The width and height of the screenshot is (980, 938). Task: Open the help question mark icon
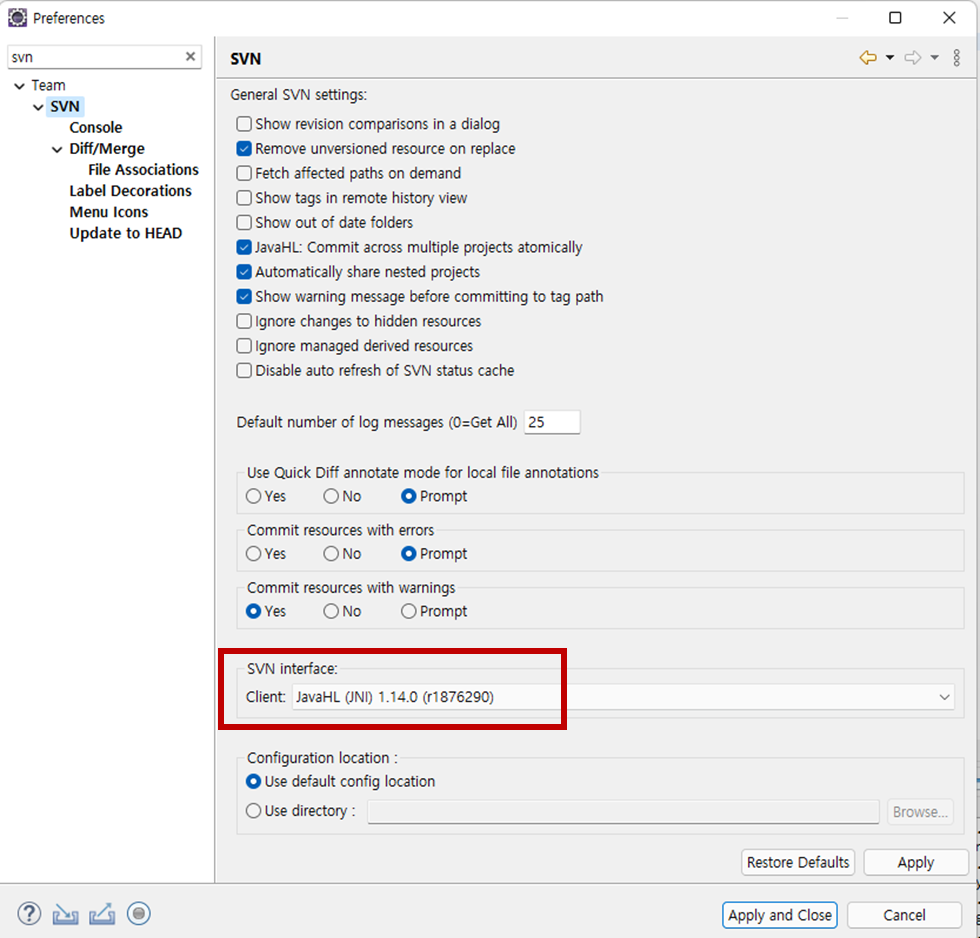point(29,914)
